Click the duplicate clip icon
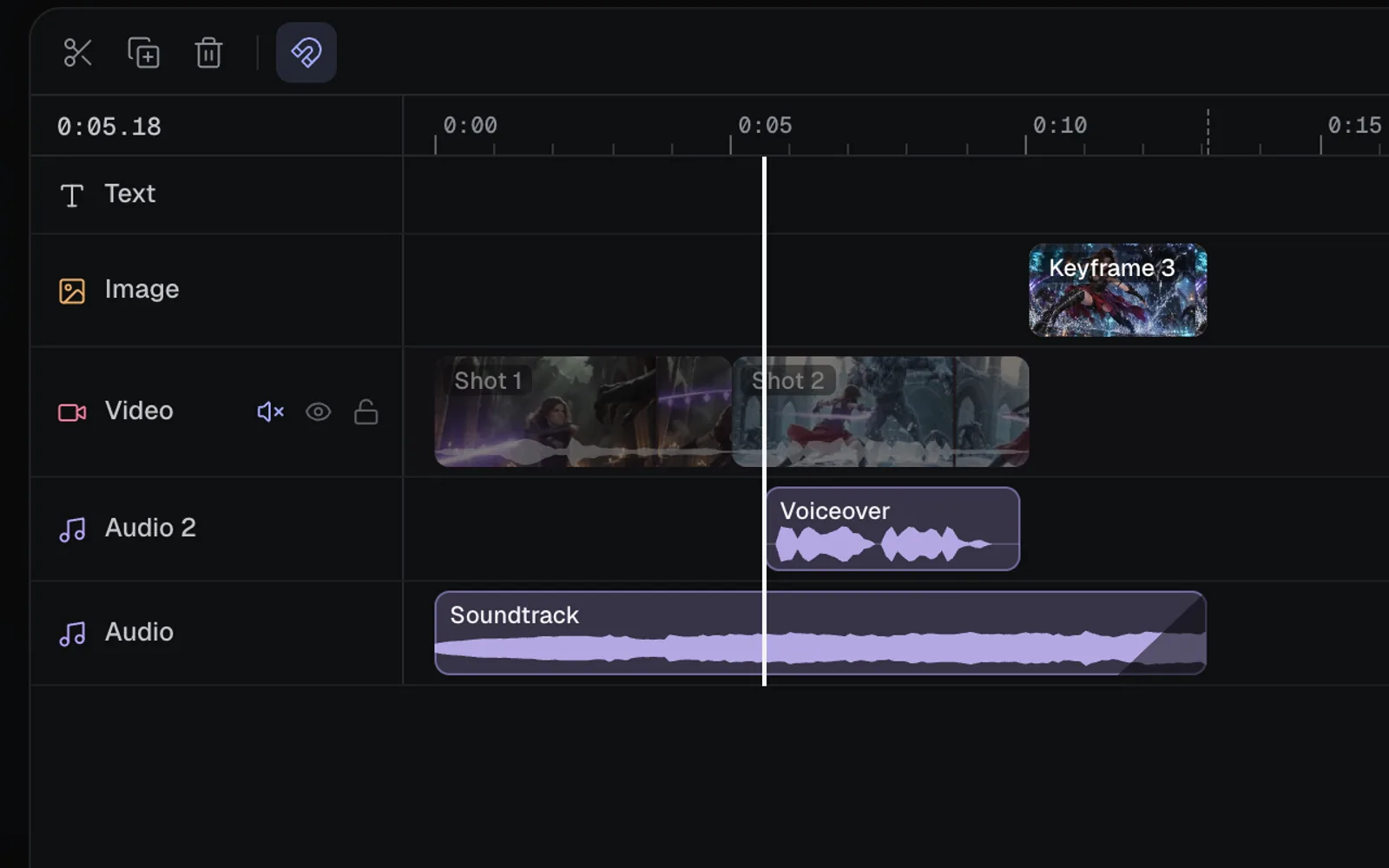The image size is (1389, 868). click(143, 53)
